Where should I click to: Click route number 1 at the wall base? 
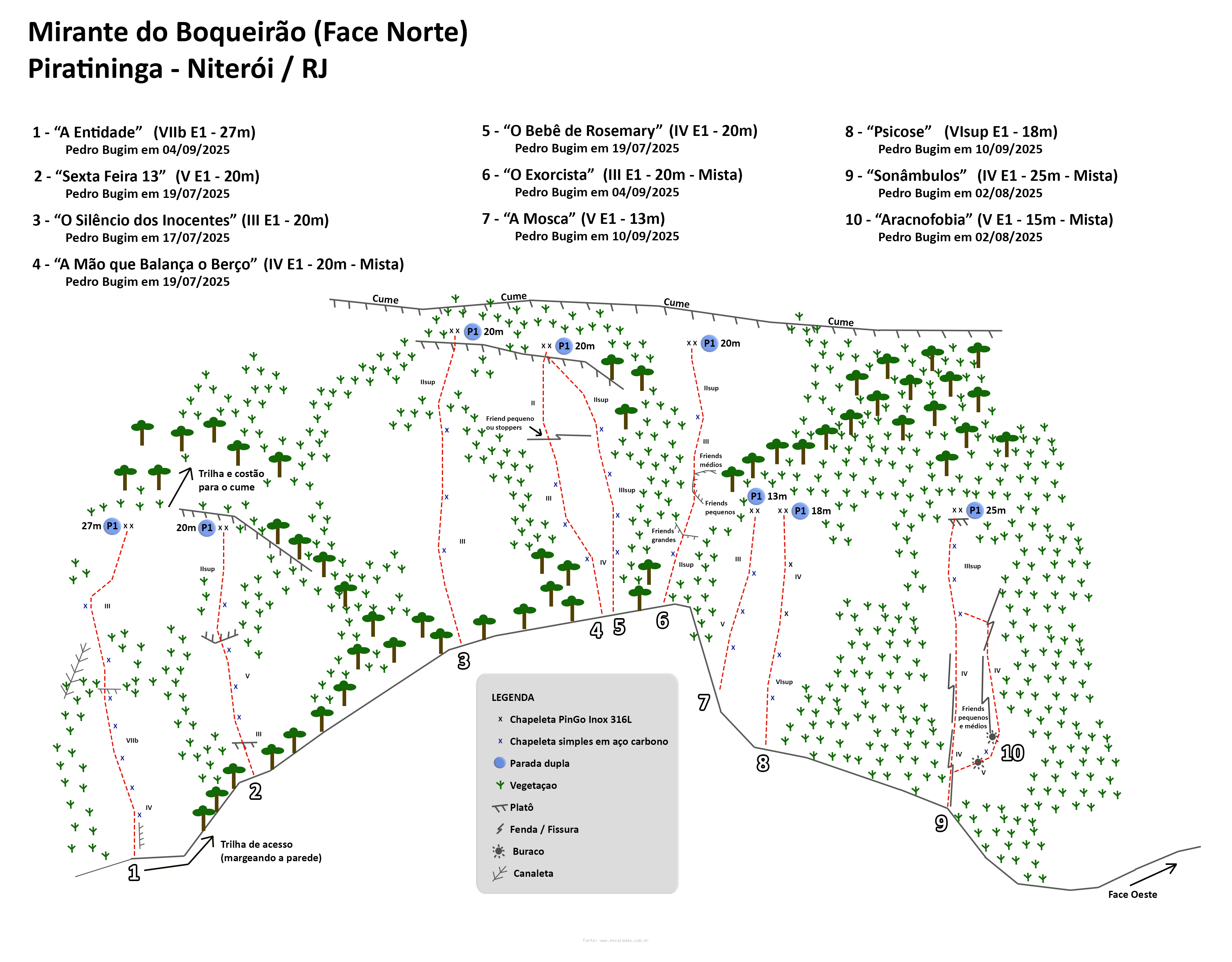point(134,872)
